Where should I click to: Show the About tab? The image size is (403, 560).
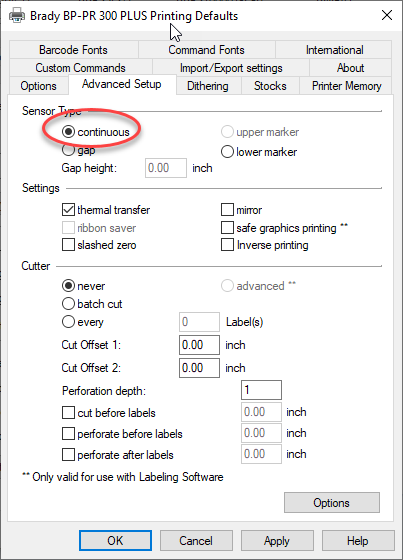[350, 68]
